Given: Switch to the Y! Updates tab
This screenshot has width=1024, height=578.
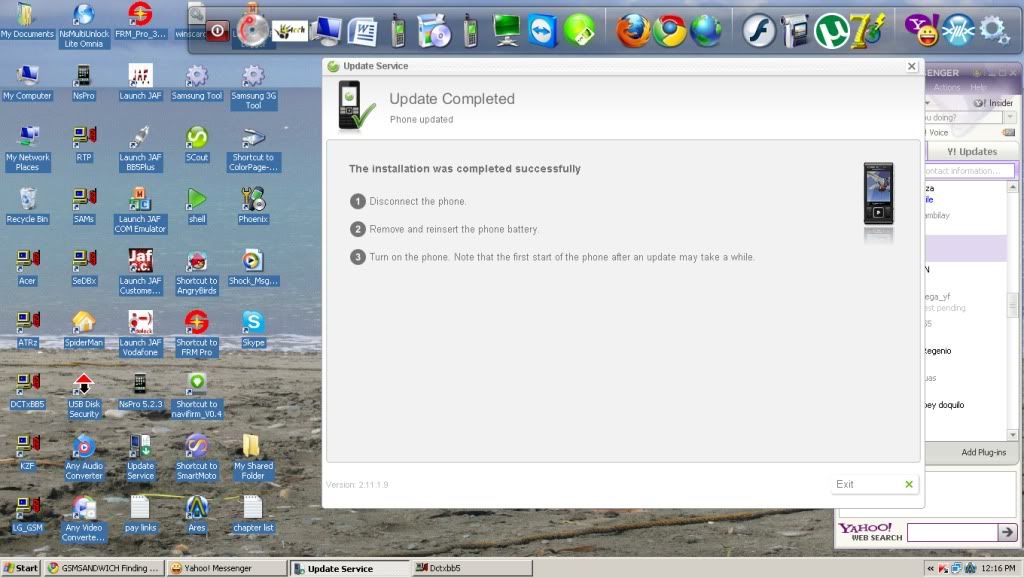Looking at the screenshot, I should coord(971,152).
